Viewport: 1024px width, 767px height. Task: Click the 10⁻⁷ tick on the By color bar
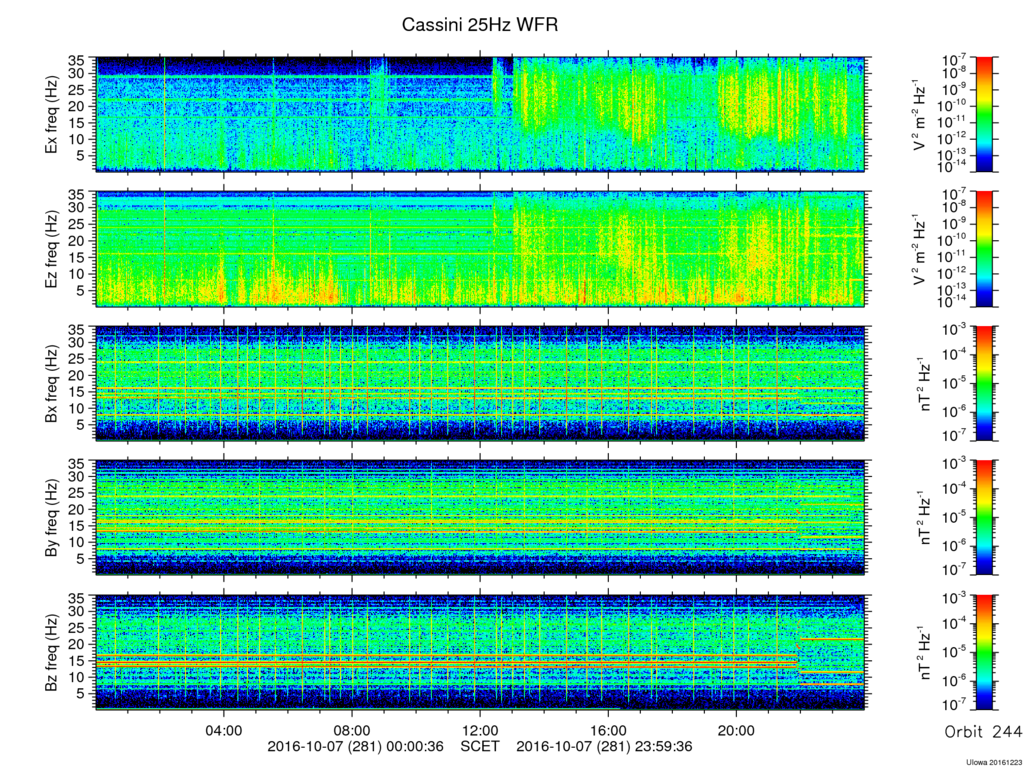(955, 571)
